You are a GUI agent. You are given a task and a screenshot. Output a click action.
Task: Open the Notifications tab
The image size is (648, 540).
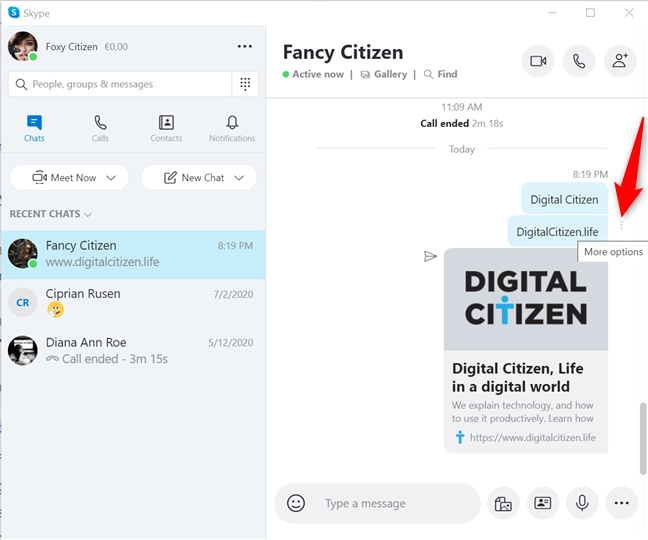(232, 128)
